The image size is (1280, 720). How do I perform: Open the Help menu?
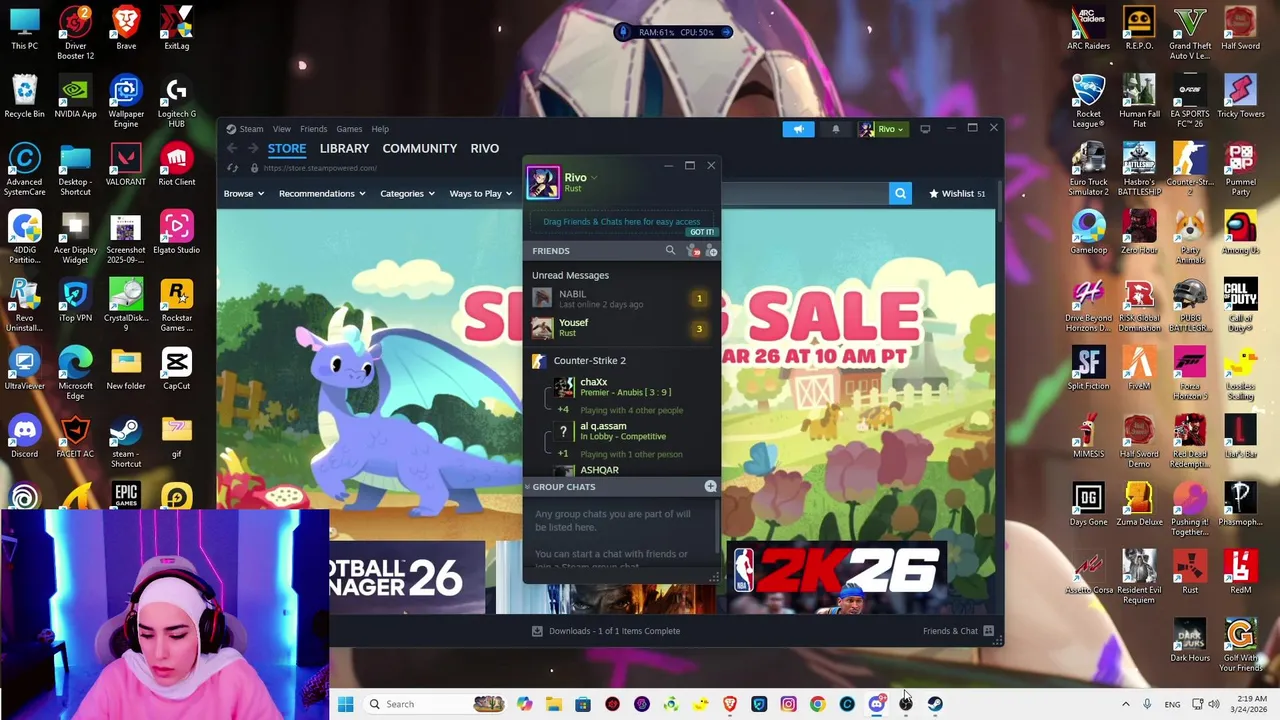(380, 129)
